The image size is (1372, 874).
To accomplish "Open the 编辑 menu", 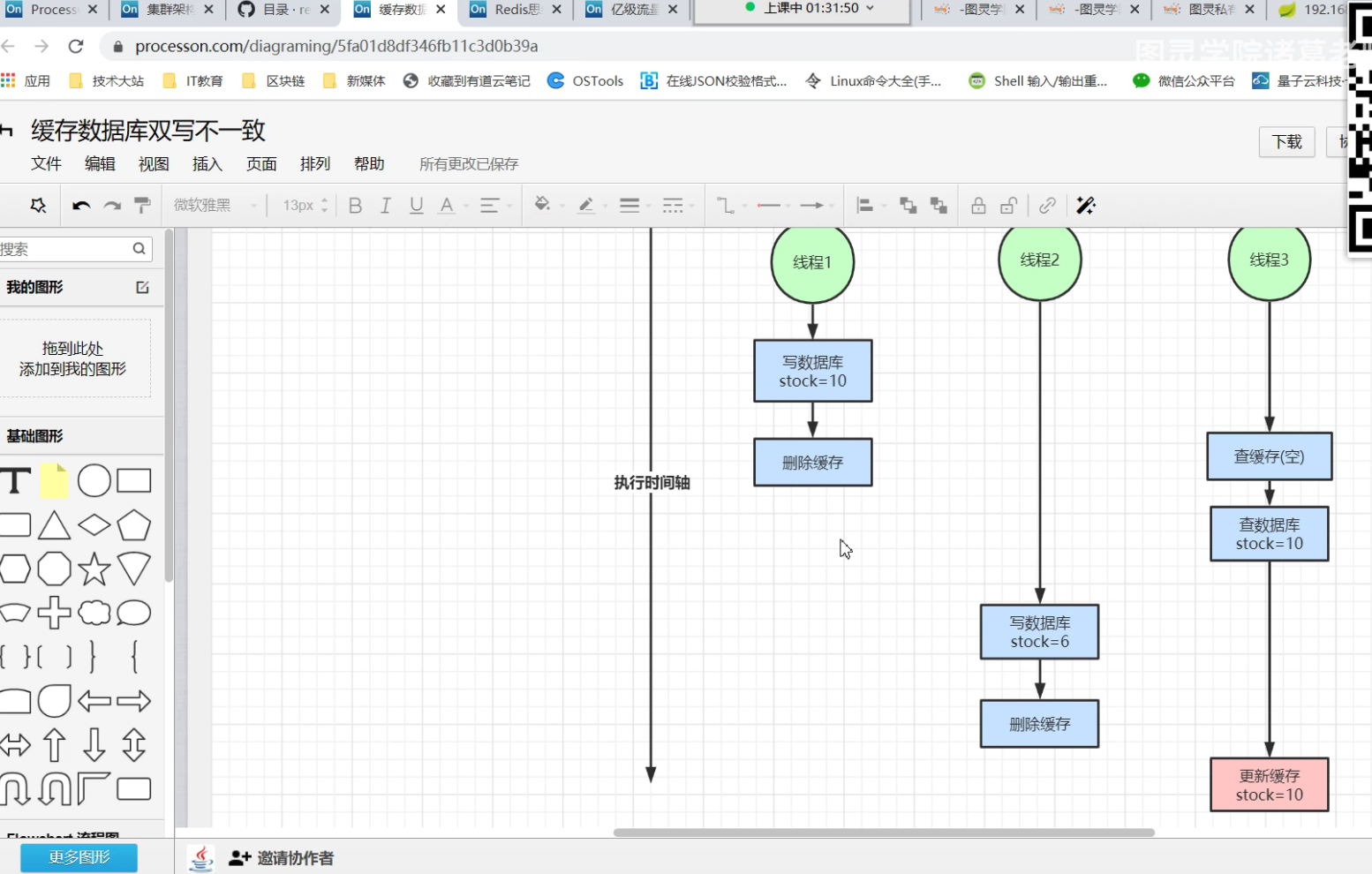I will pos(100,164).
